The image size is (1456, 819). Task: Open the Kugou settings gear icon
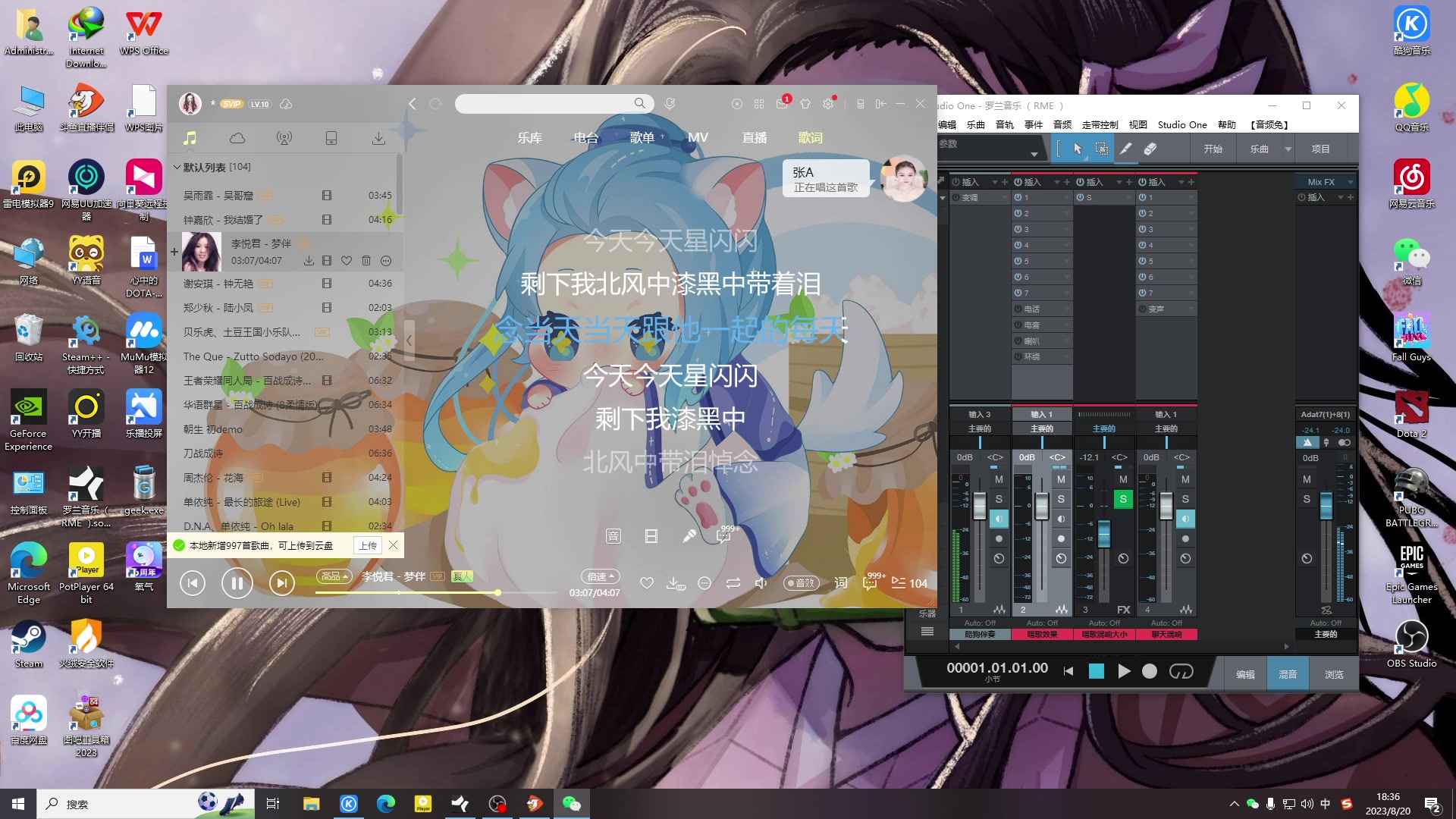[828, 104]
